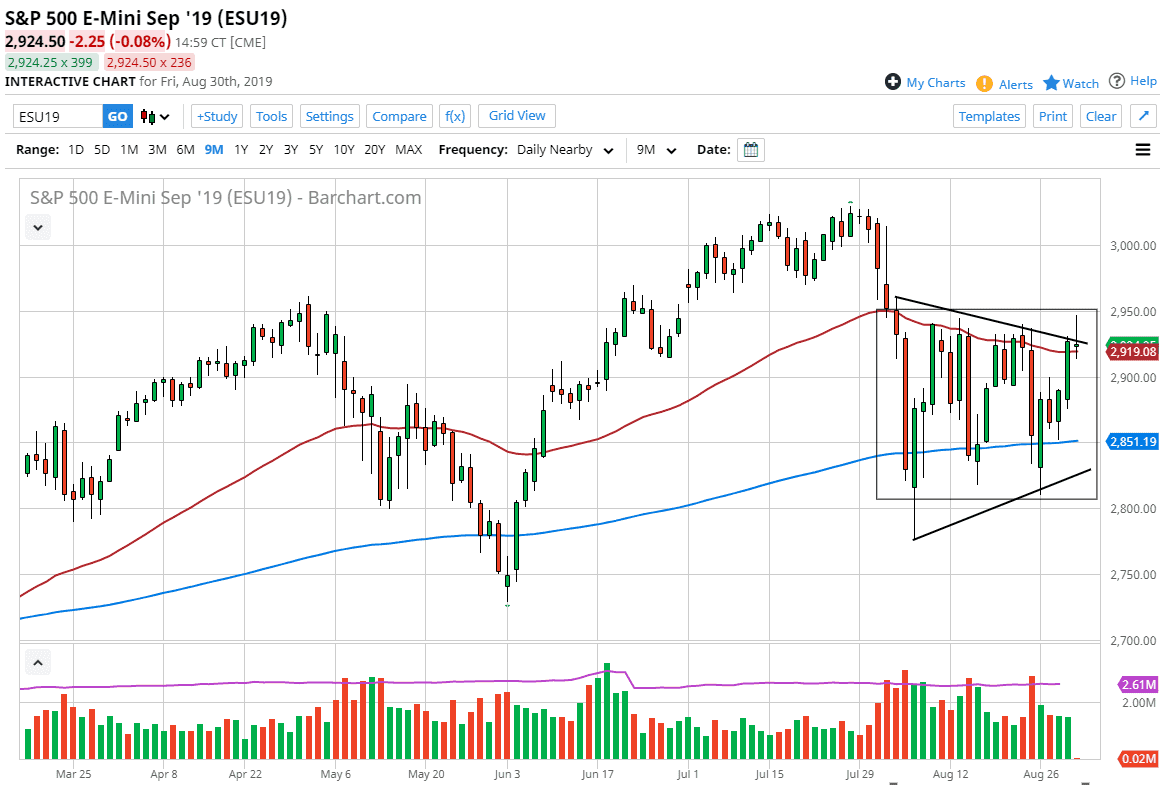Open My Charts via circle-plus icon

(x=893, y=83)
